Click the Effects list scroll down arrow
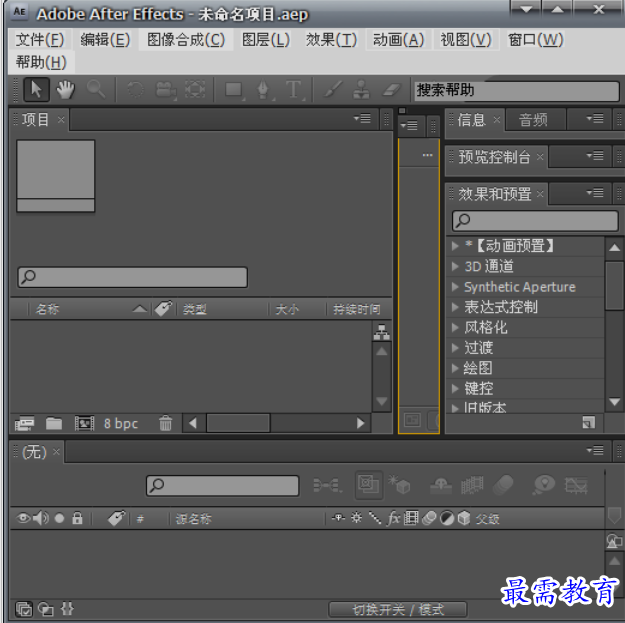This screenshot has height=623, width=625. (615, 401)
